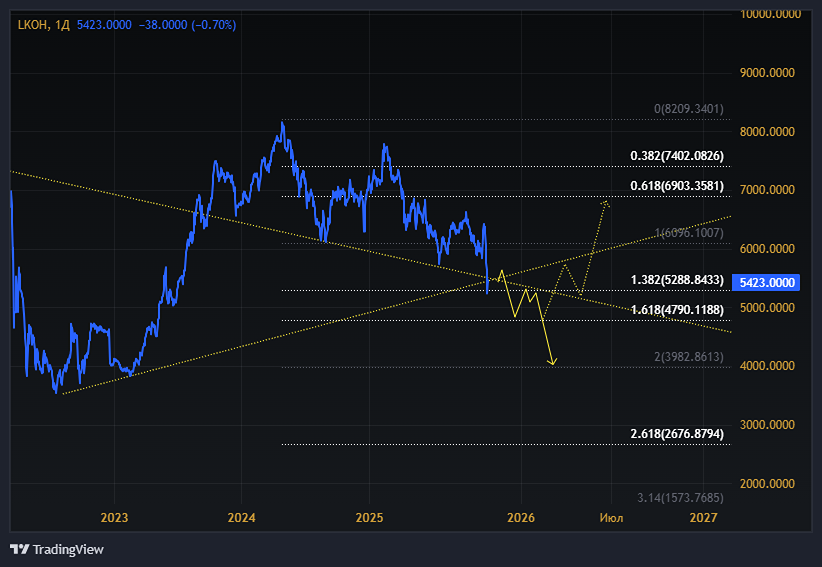Click the 2026 label on time axis
The image size is (822, 567).
[x=521, y=518]
